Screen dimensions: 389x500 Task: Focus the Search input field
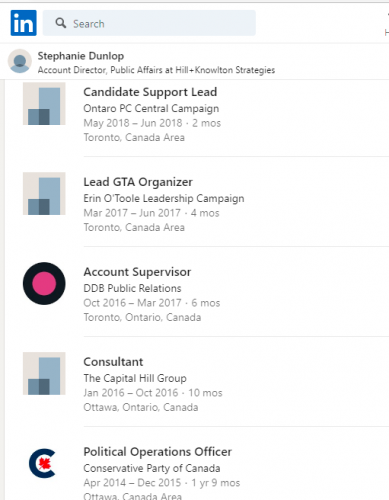(149, 23)
